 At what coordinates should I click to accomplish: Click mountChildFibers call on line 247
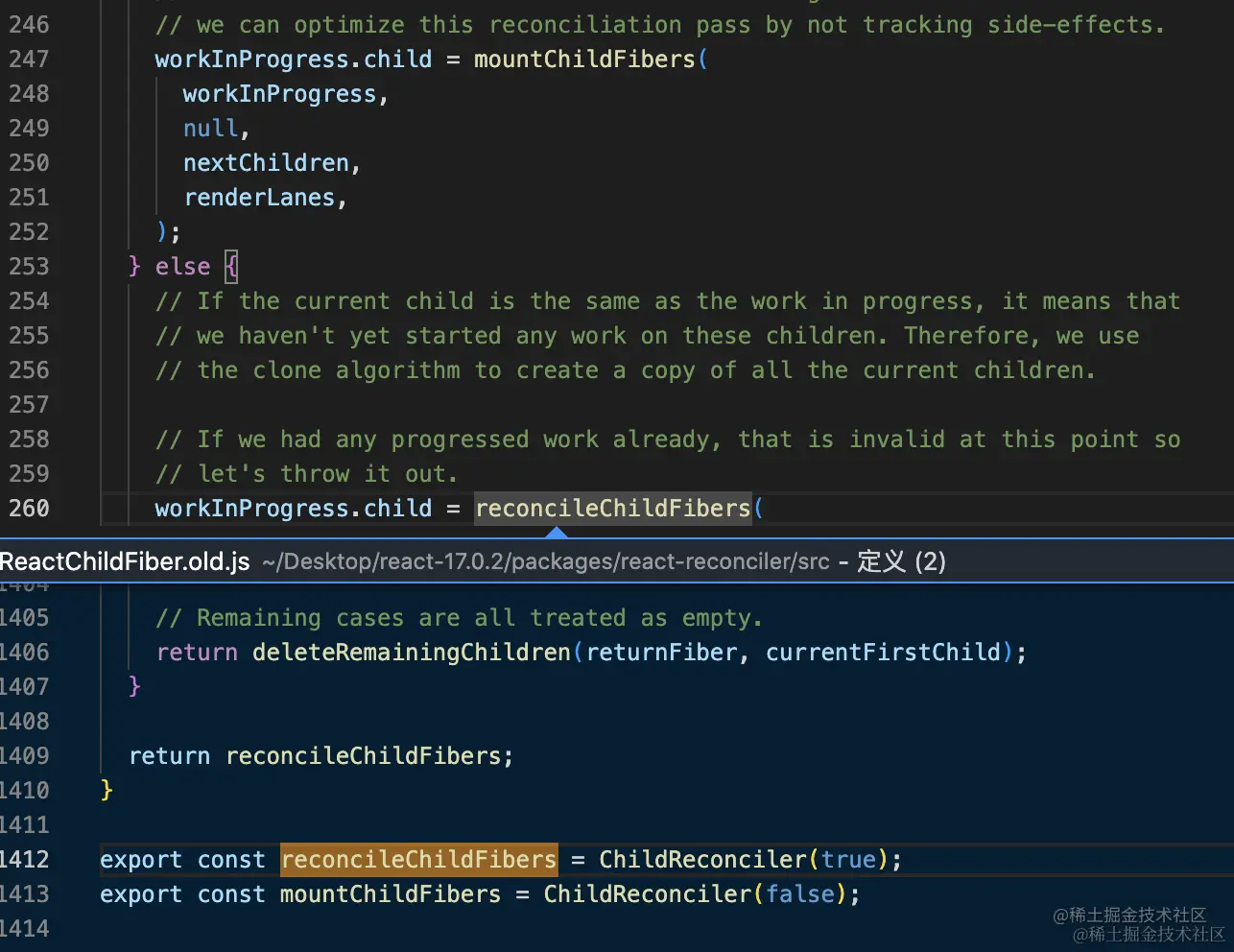tap(584, 59)
